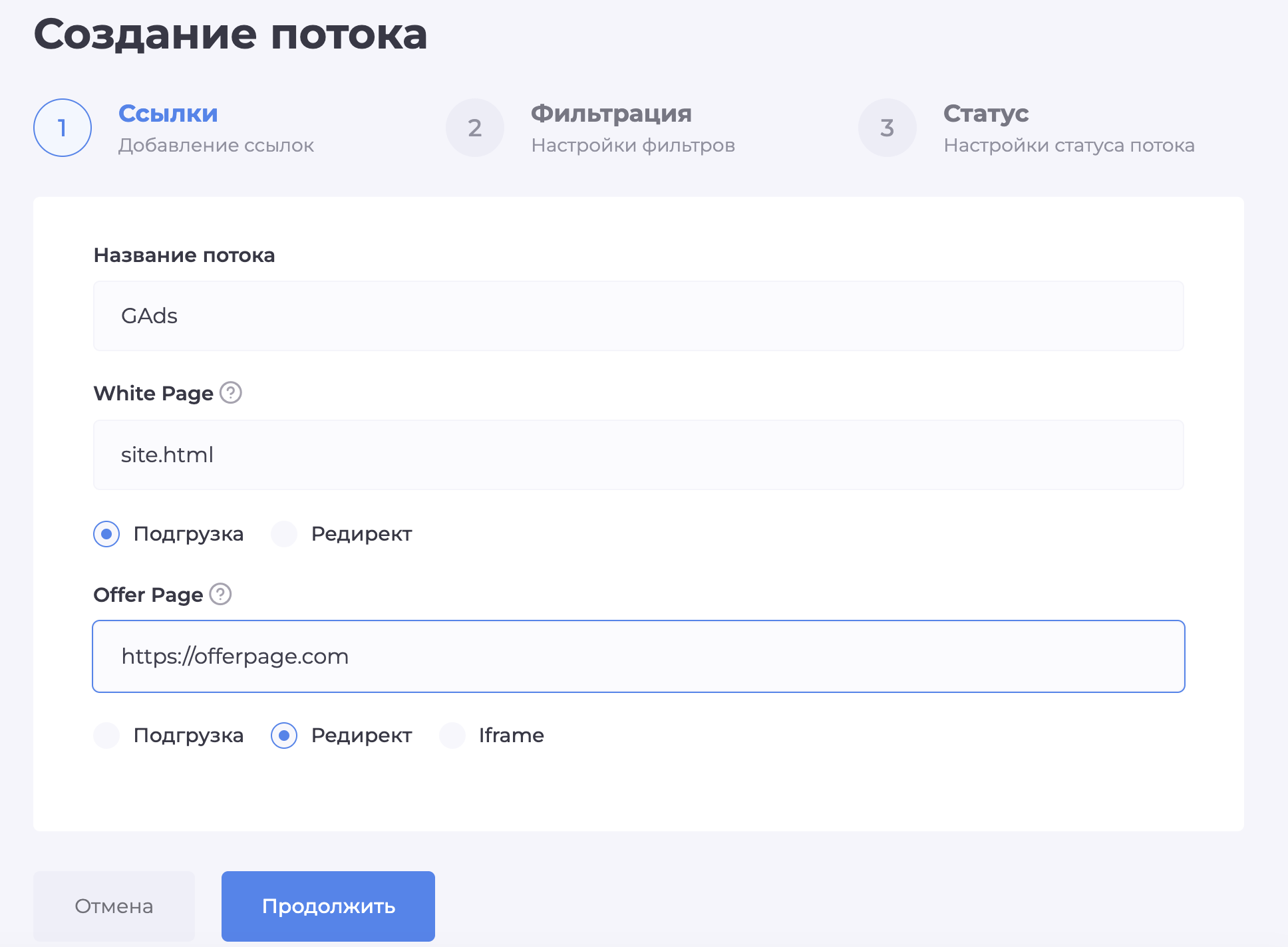
Task: Select Iframe for Offer Page
Action: pyautogui.click(x=454, y=736)
